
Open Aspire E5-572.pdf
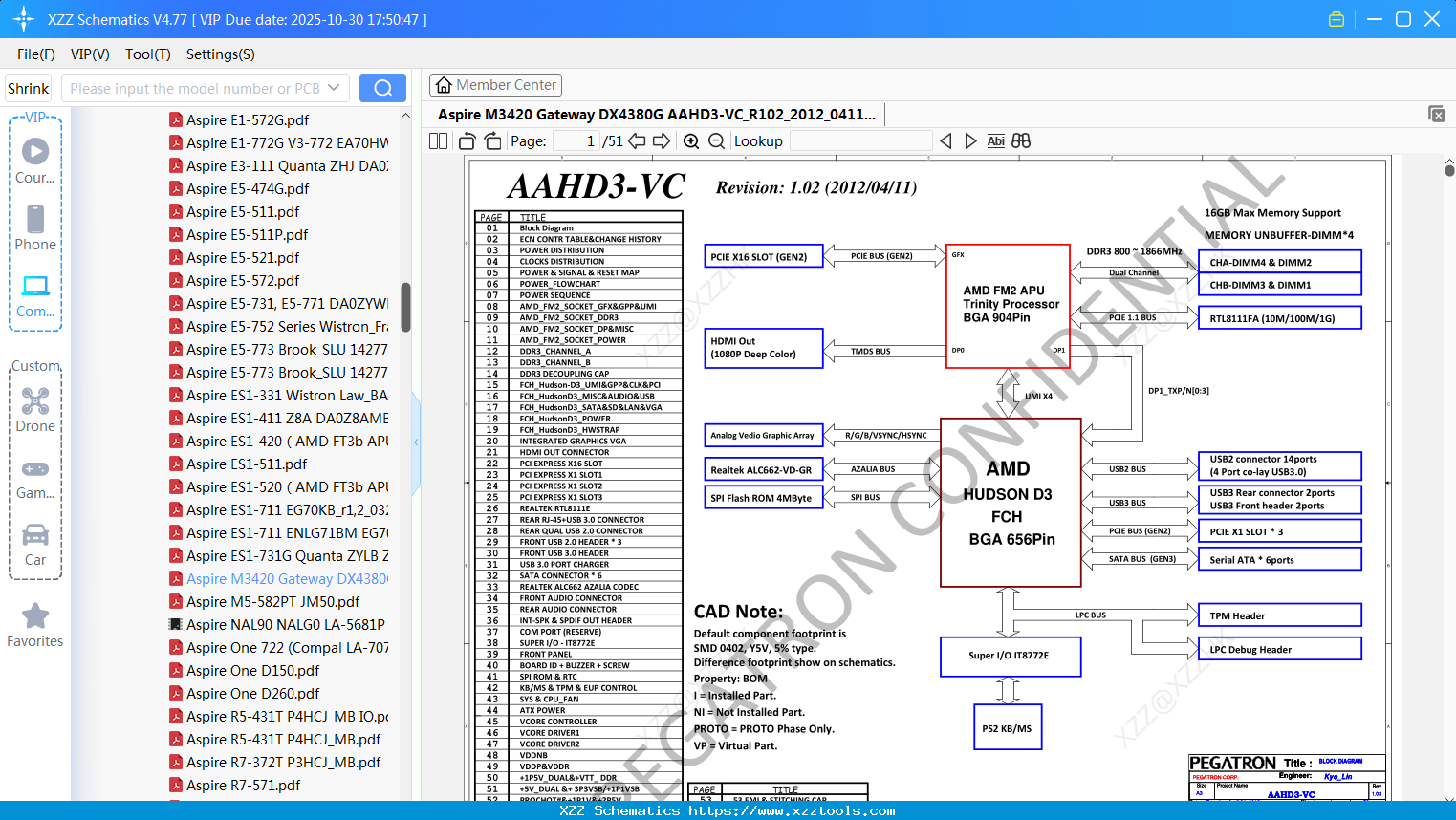[x=243, y=280]
